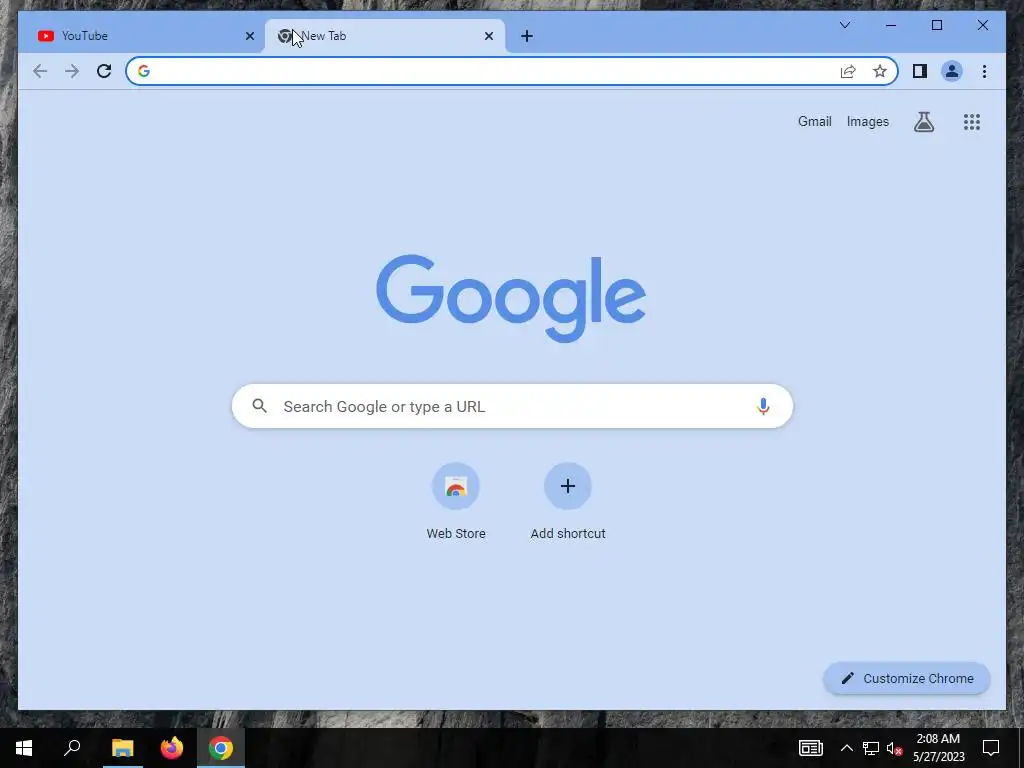The height and width of the screenshot is (768, 1024).
Task: Close the New Tab tab
Action: [x=488, y=36]
